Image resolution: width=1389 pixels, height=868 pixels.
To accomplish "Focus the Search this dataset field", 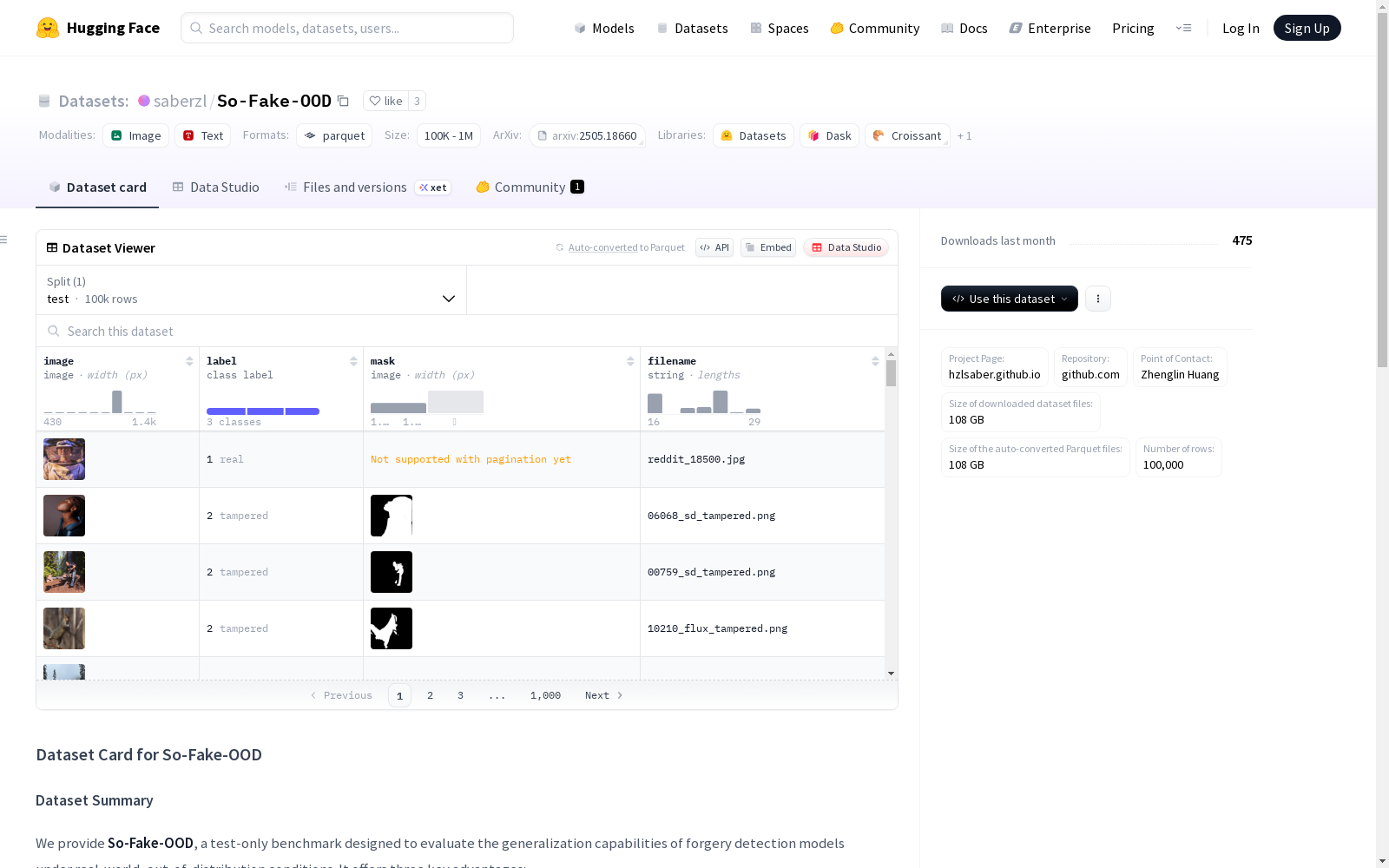I will point(467,331).
